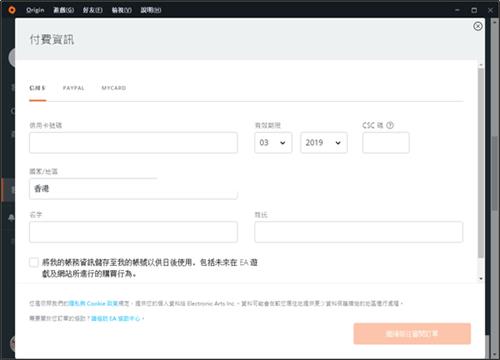Switch to the PAYPAL payment tab
This screenshot has width=500, height=360.
tap(74, 88)
